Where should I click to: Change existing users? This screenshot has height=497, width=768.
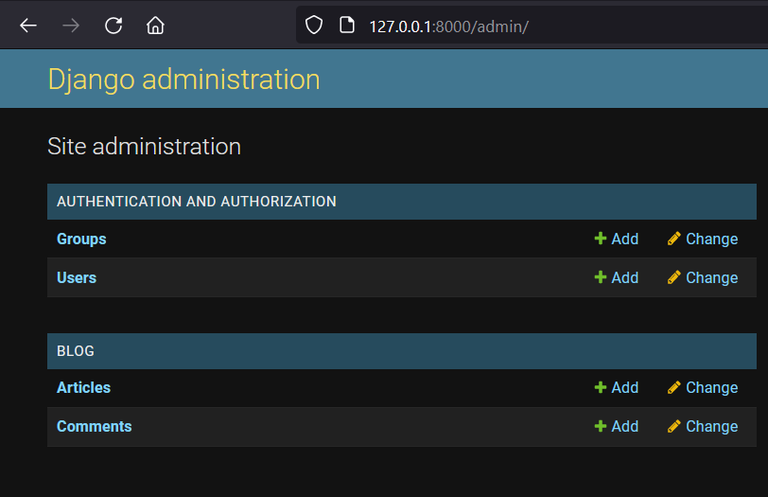pyautogui.click(x=712, y=278)
